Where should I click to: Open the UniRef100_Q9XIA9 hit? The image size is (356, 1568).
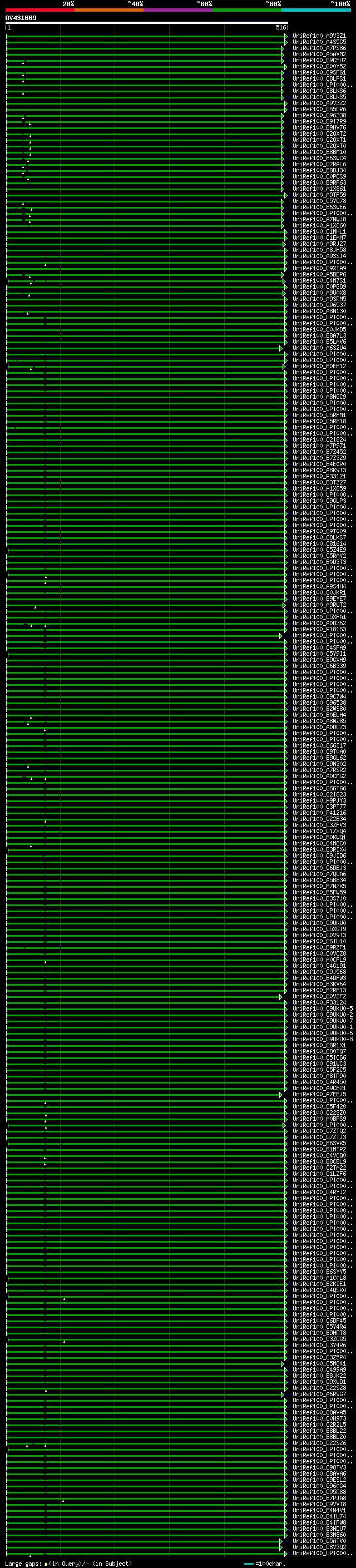319,269
